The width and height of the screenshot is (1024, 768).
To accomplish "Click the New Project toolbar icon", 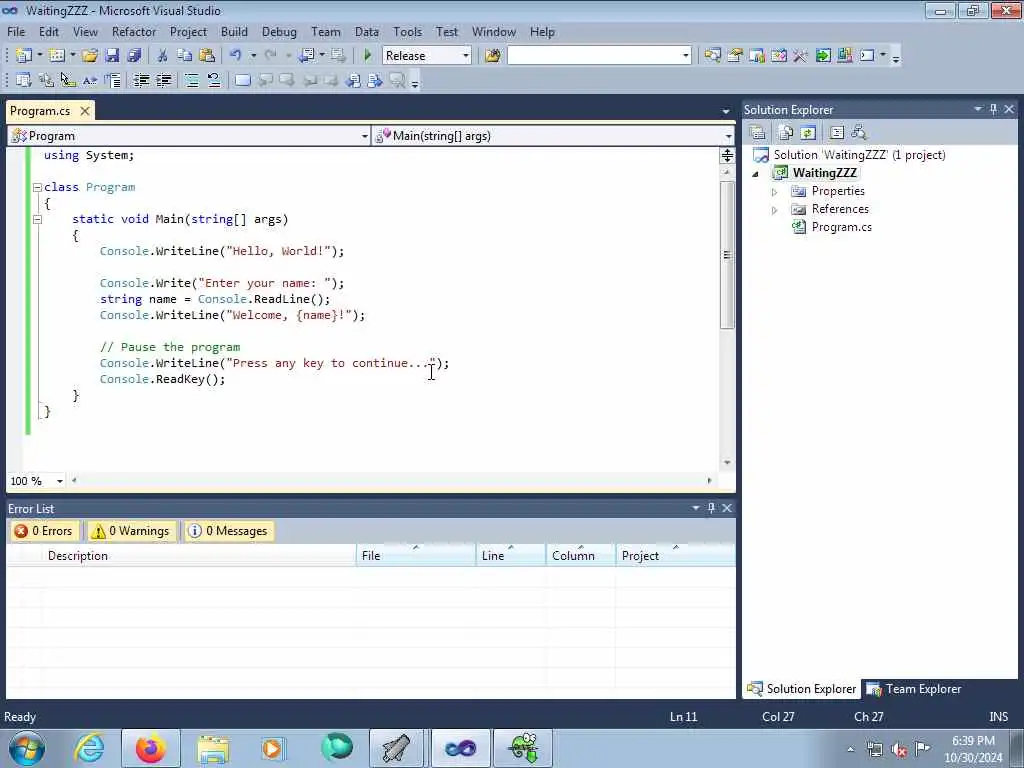I will [x=24, y=56].
